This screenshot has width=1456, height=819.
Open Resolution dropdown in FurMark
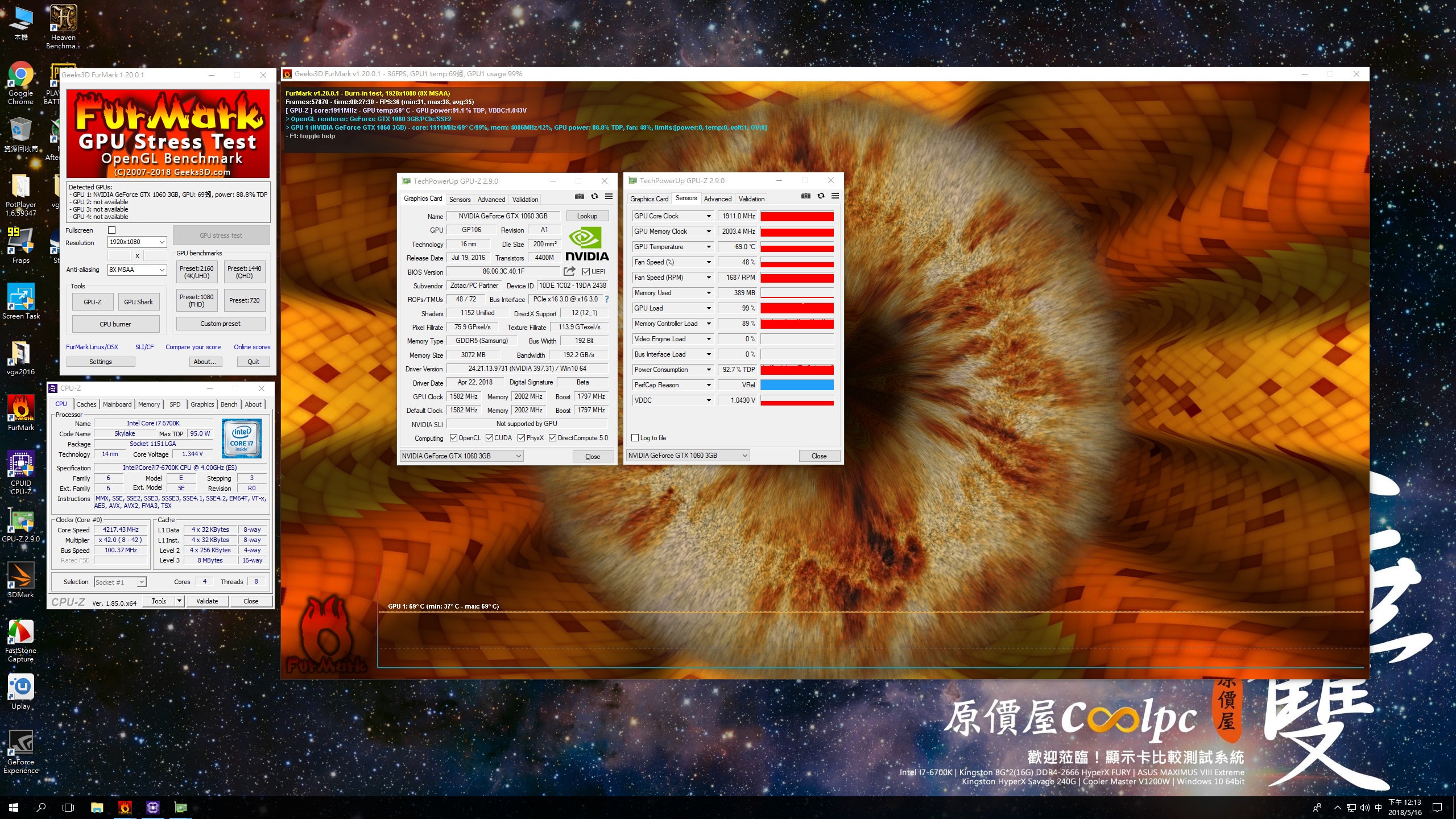137,242
